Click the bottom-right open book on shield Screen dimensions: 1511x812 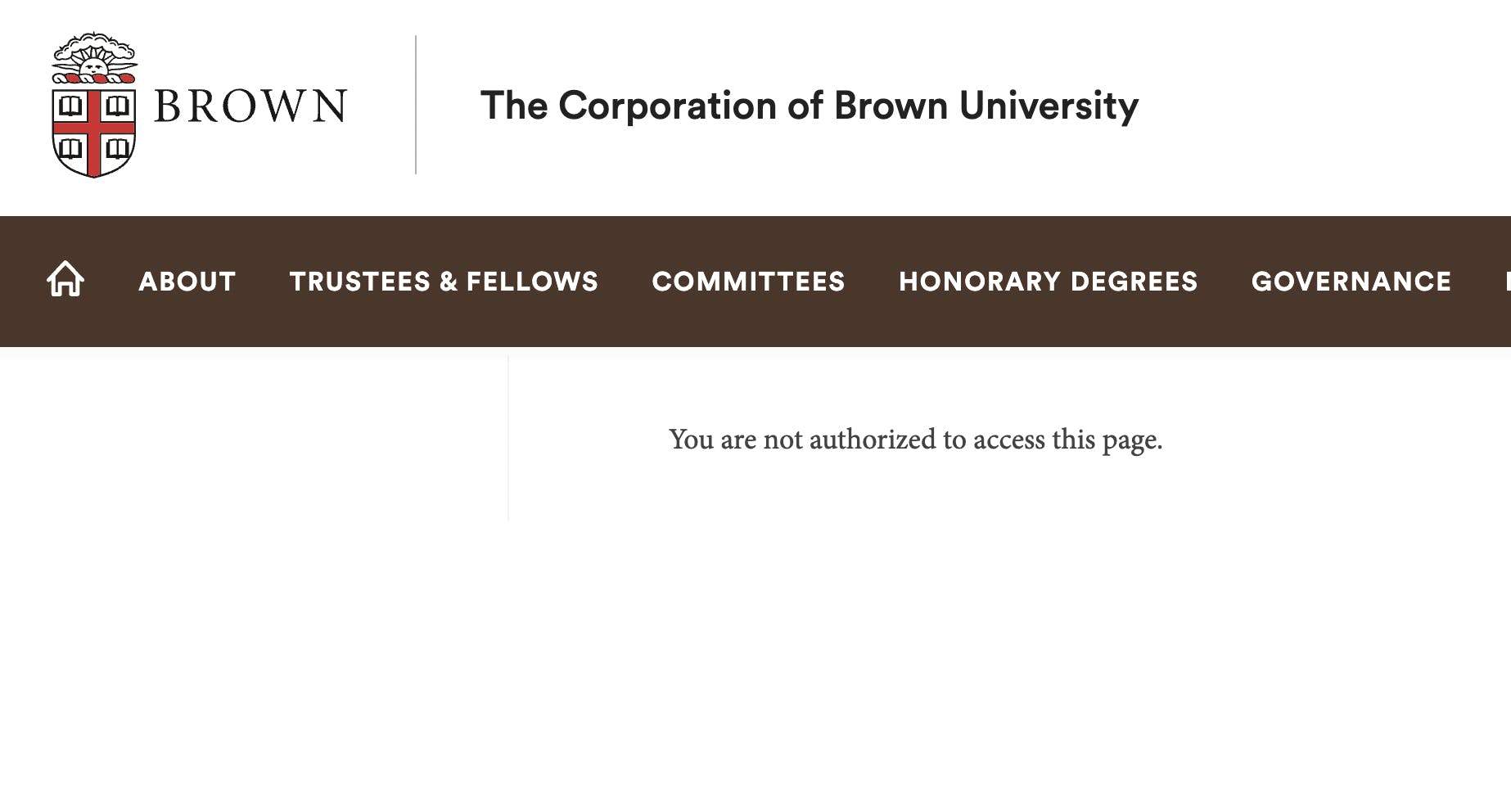(118, 149)
